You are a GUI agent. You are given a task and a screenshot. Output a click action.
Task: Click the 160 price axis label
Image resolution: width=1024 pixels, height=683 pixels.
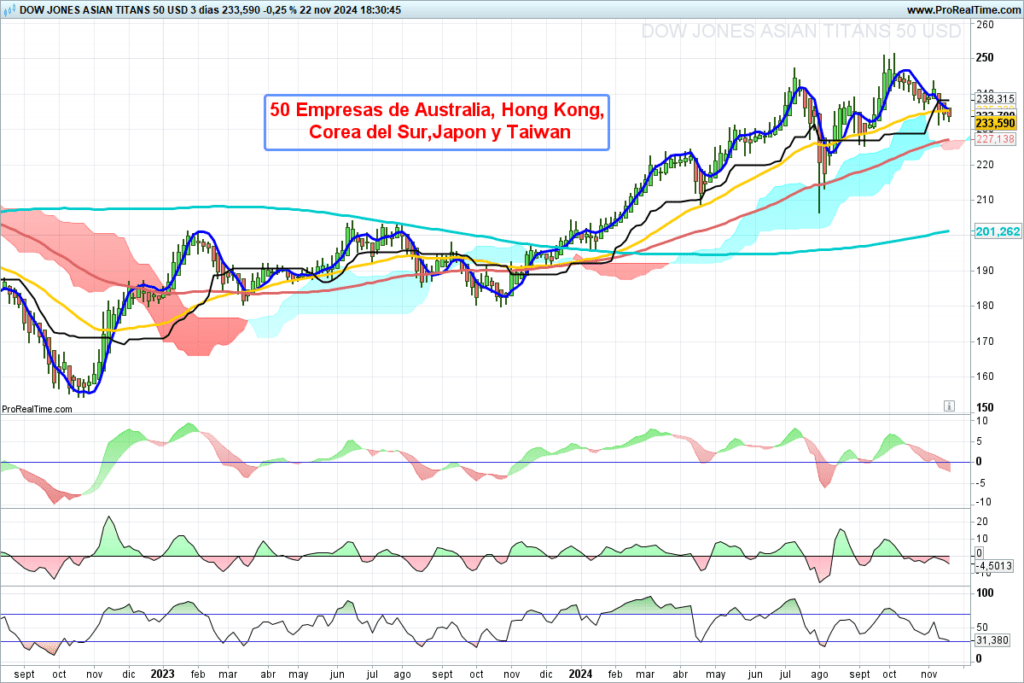985,376
